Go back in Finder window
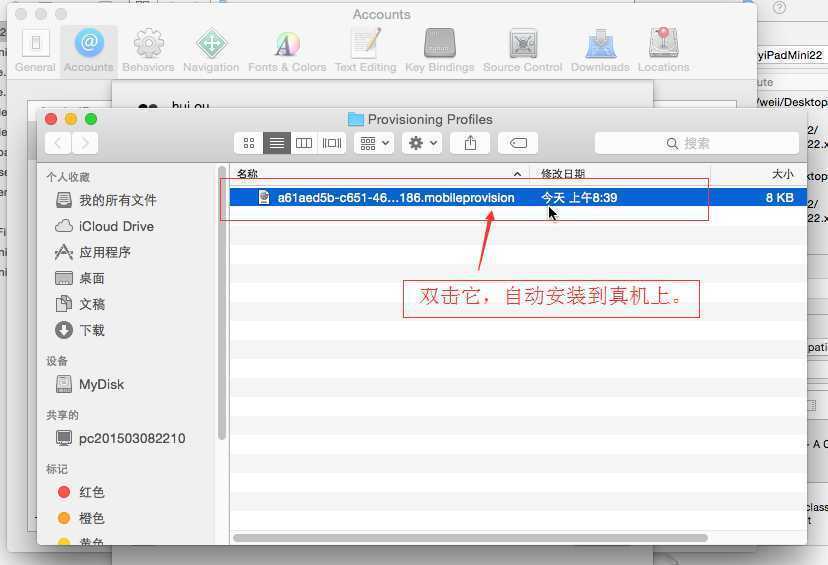 click(x=58, y=143)
